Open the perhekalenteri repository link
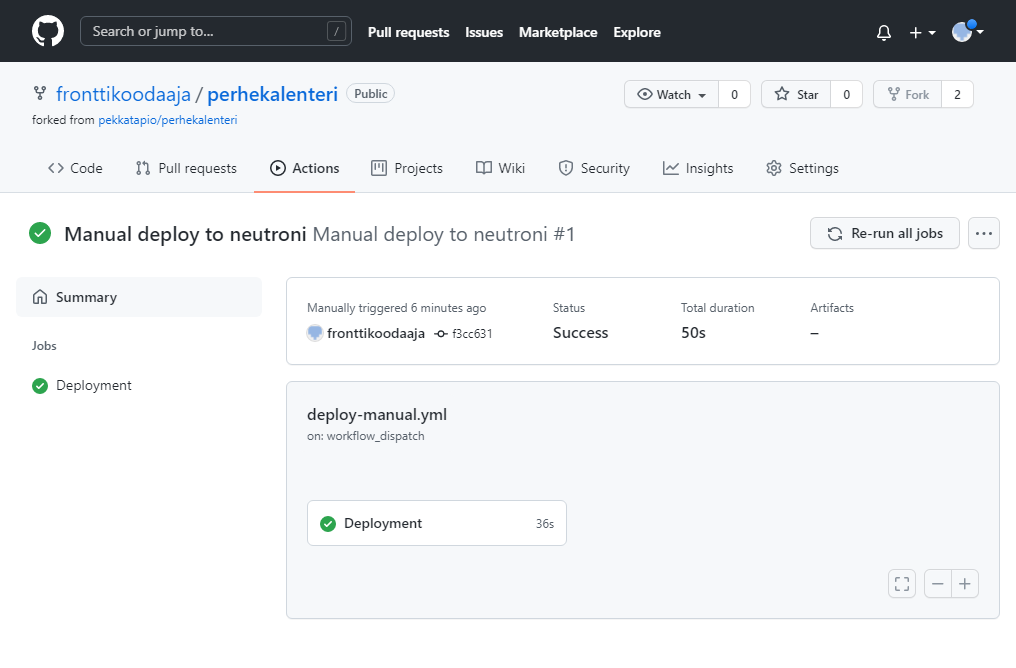This screenshot has height=668, width=1016. 272,94
